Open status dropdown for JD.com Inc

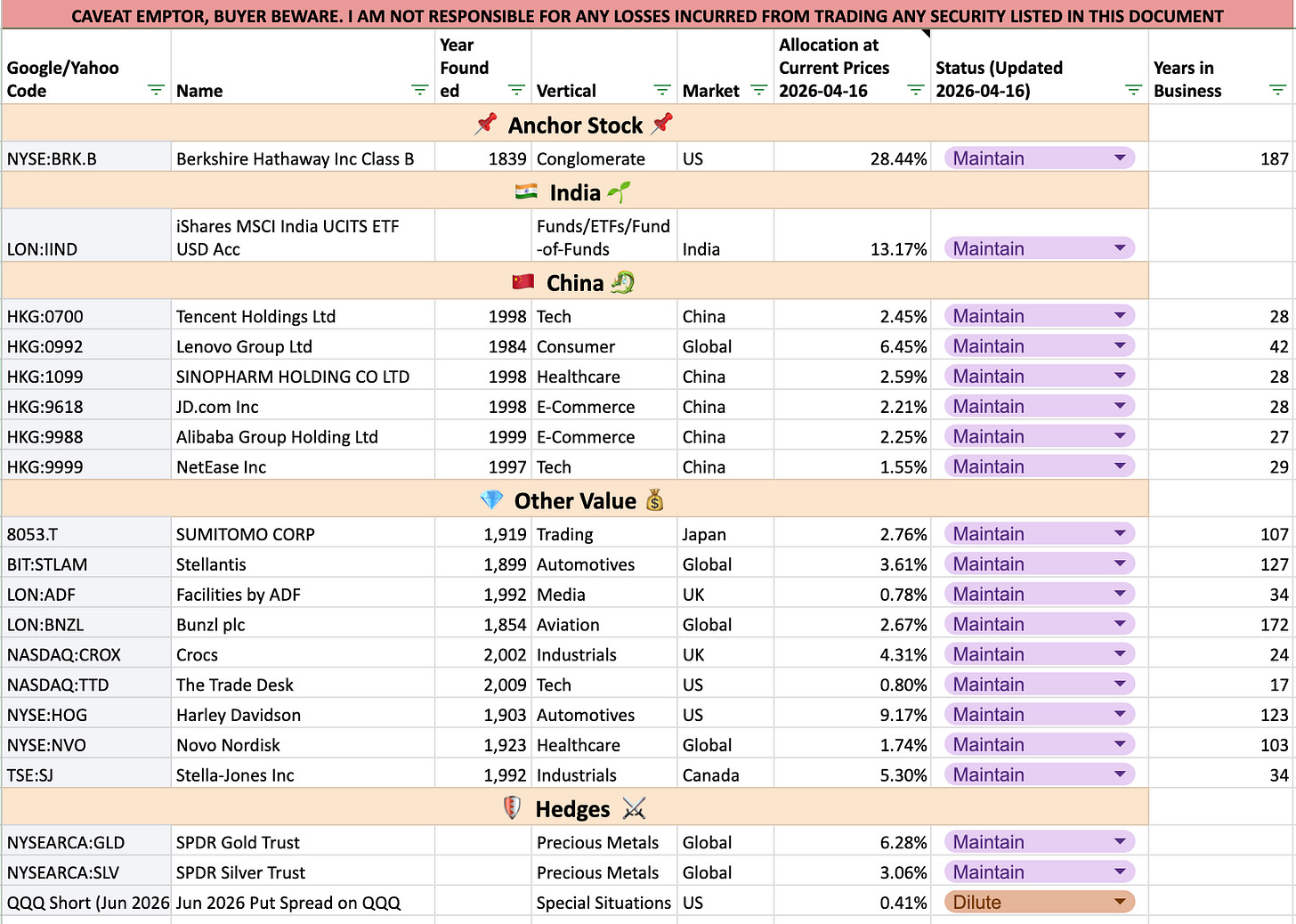(1040, 407)
